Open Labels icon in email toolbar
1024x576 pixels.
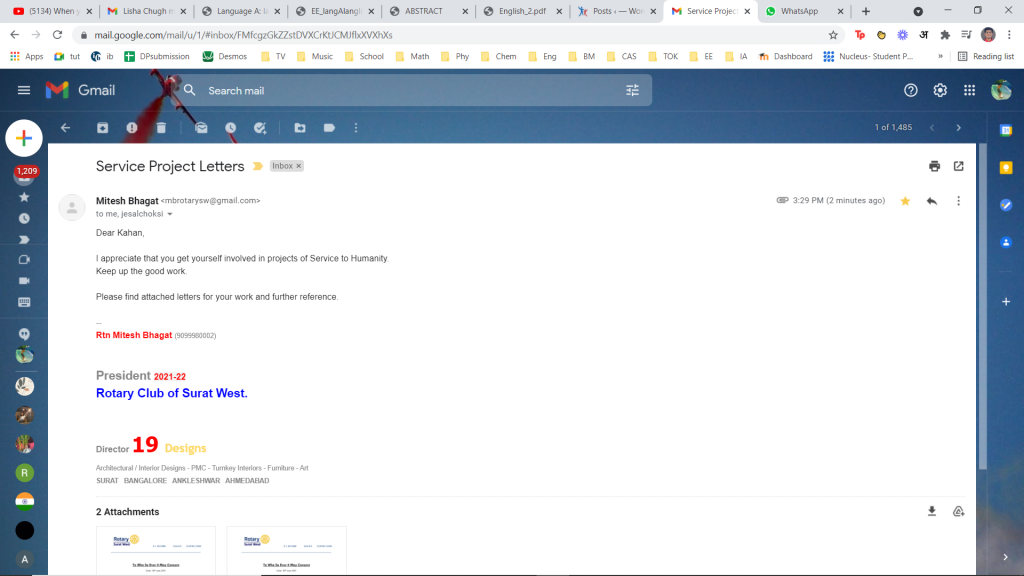pyautogui.click(x=329, y=128)
